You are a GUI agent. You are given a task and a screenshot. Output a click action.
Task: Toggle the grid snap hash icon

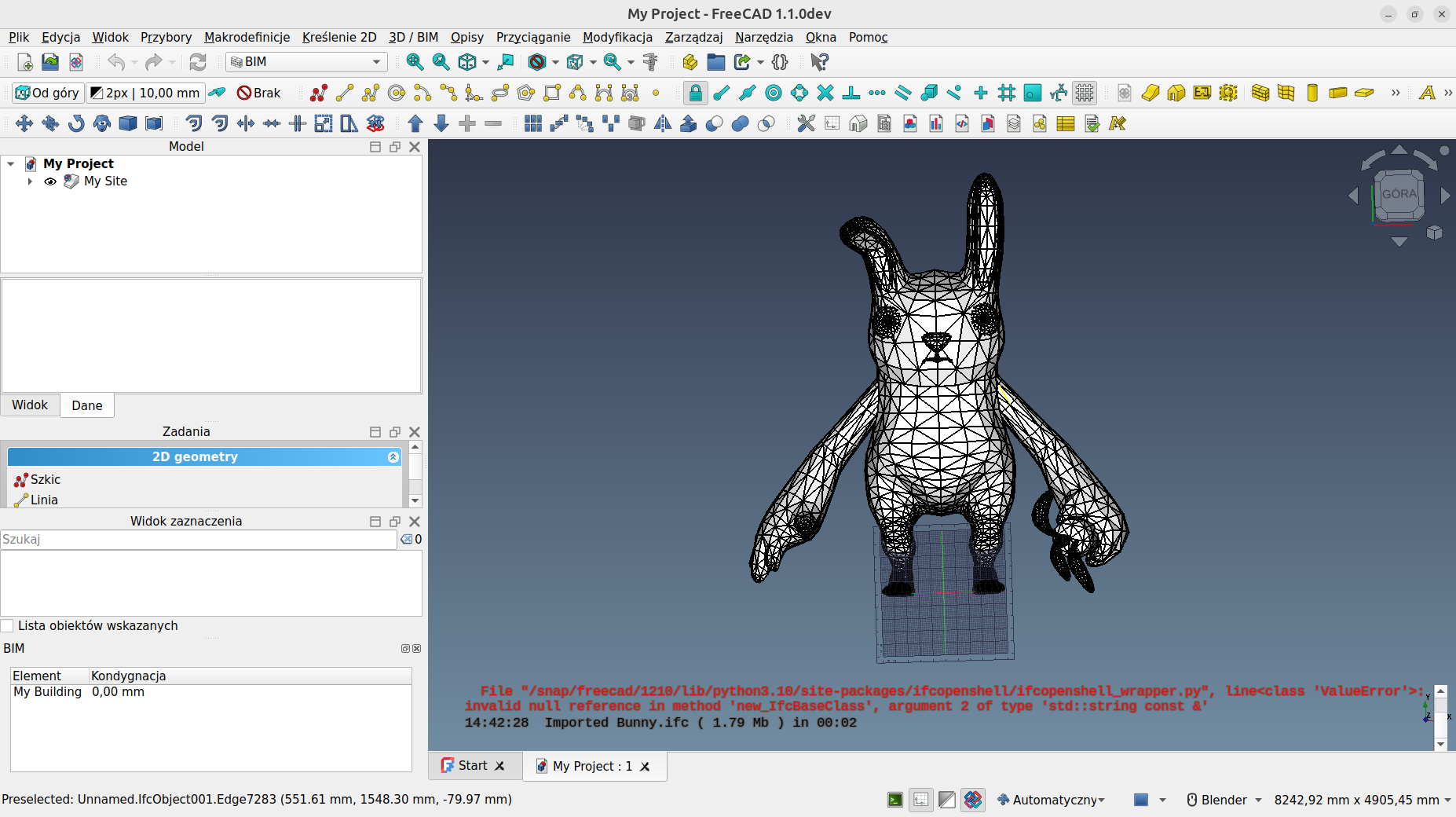pos(1007,93)
